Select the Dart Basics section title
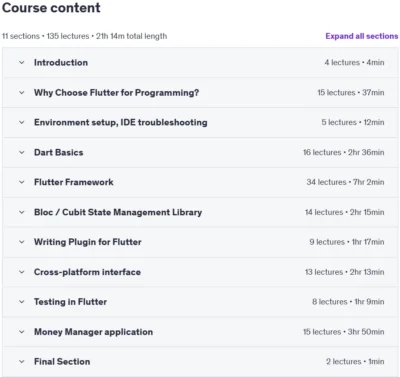Screen dimensions: 400x377 point(59,152)
